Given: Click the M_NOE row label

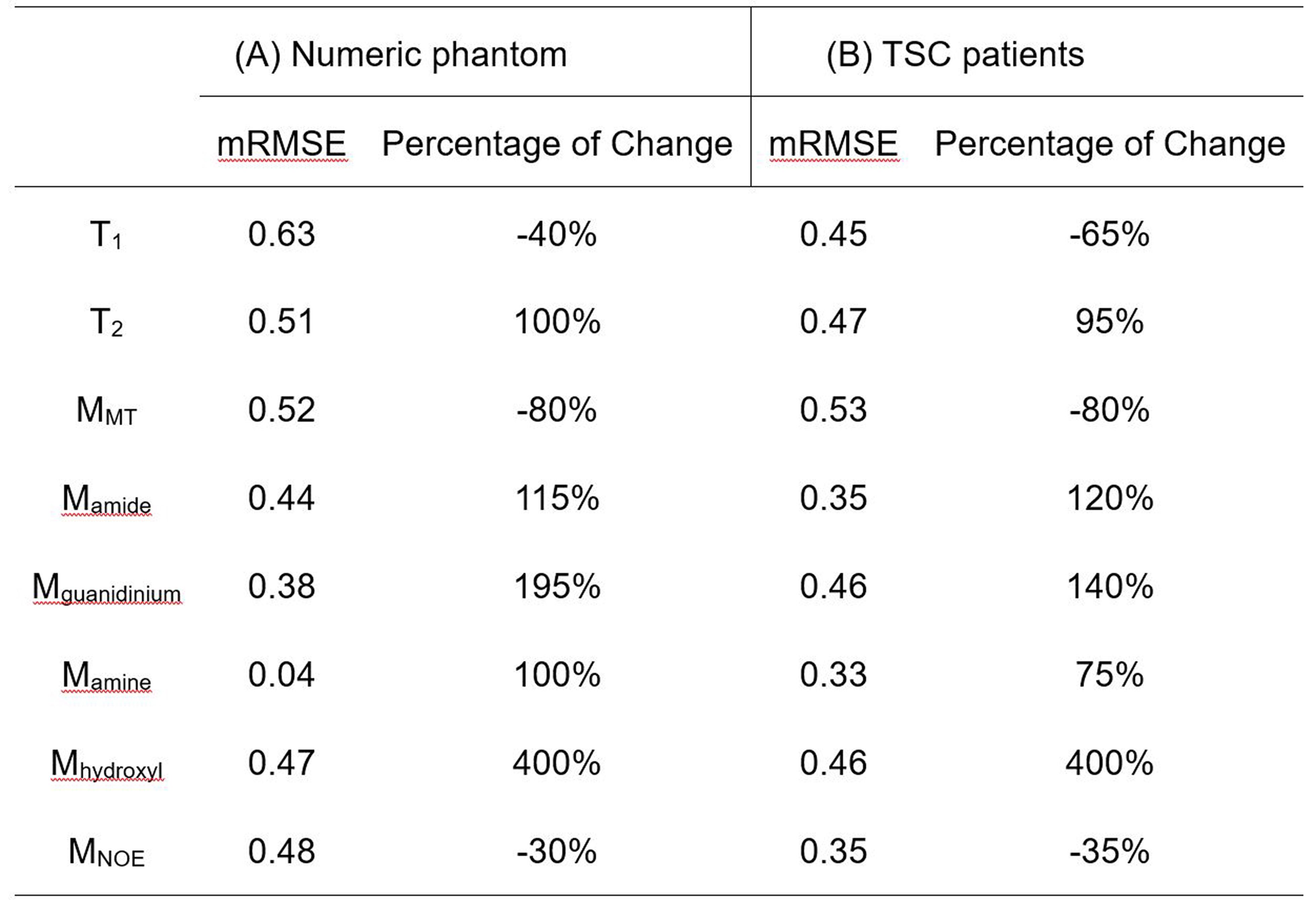Looking at the screenshot, I should click(x=106, y=852).
